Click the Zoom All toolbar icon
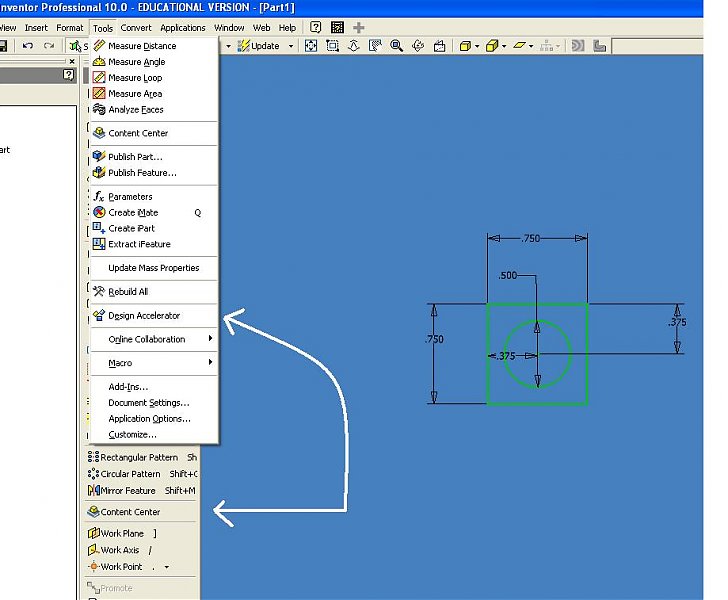Viewport: 728px width, 600px height. click(311, 46)
